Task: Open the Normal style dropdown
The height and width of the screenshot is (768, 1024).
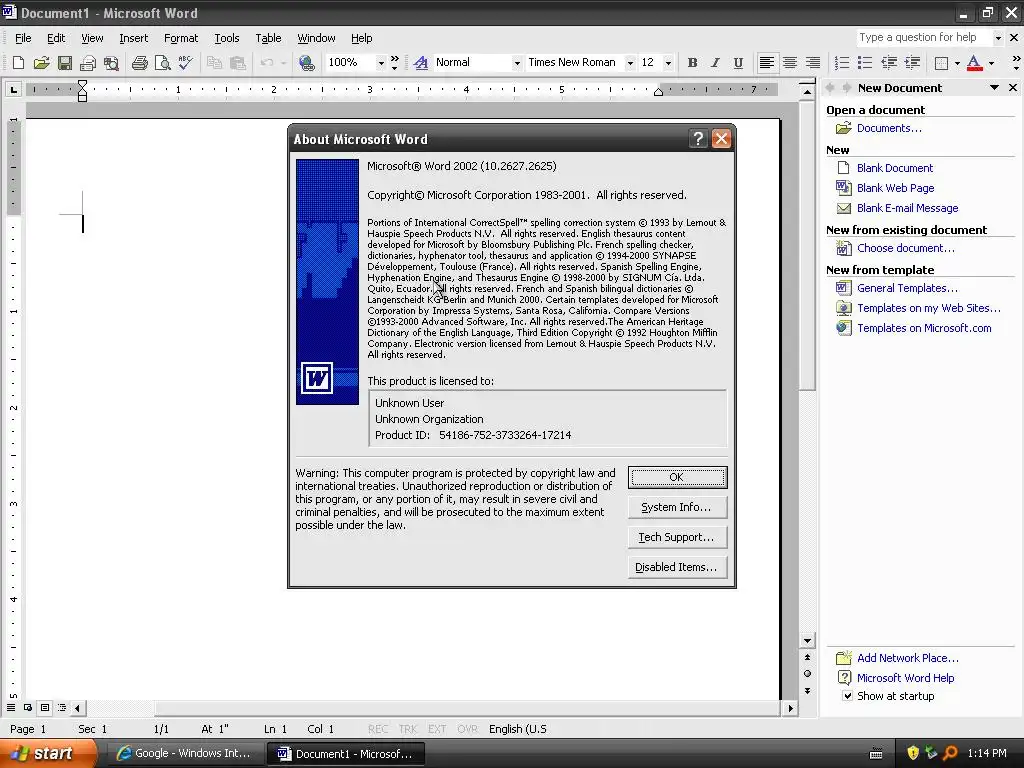Action: point(517,63)
